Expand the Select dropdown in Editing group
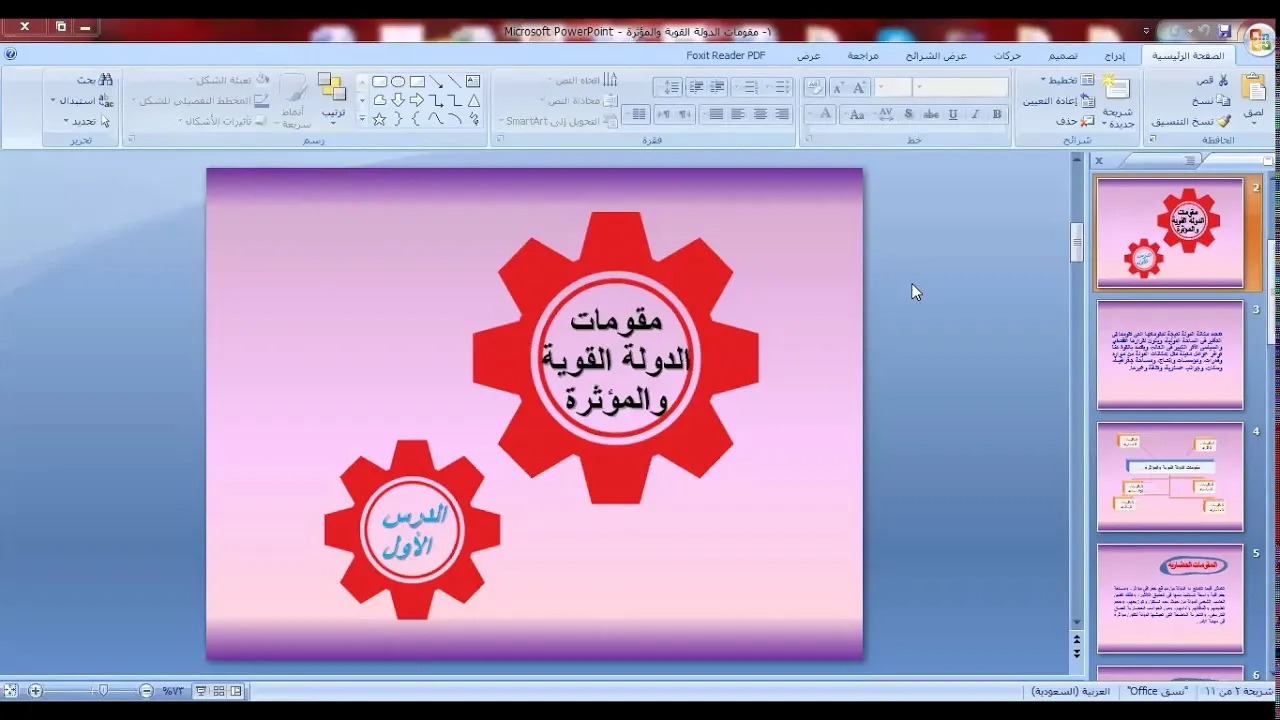This screenshot has width=1280, height=720. pyautogui.click(x=84, y=121)
